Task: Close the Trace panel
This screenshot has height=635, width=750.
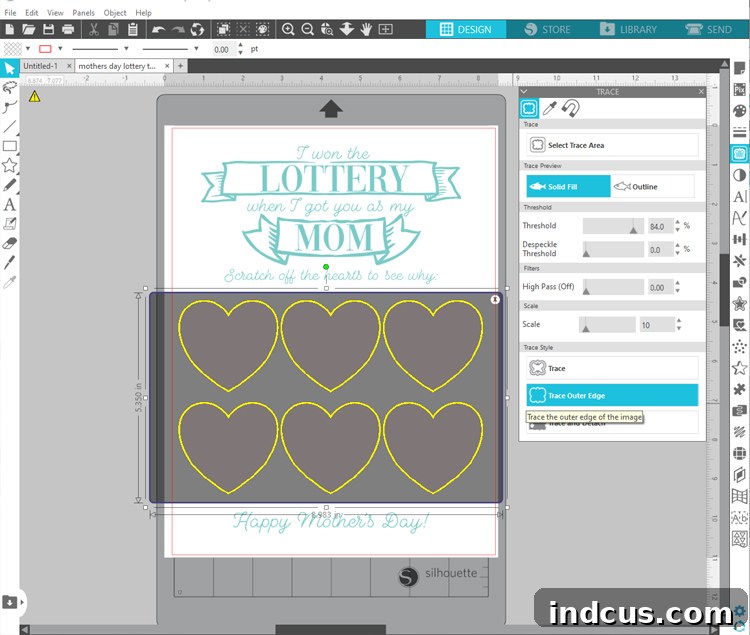Action: click(x=701, y=91)
